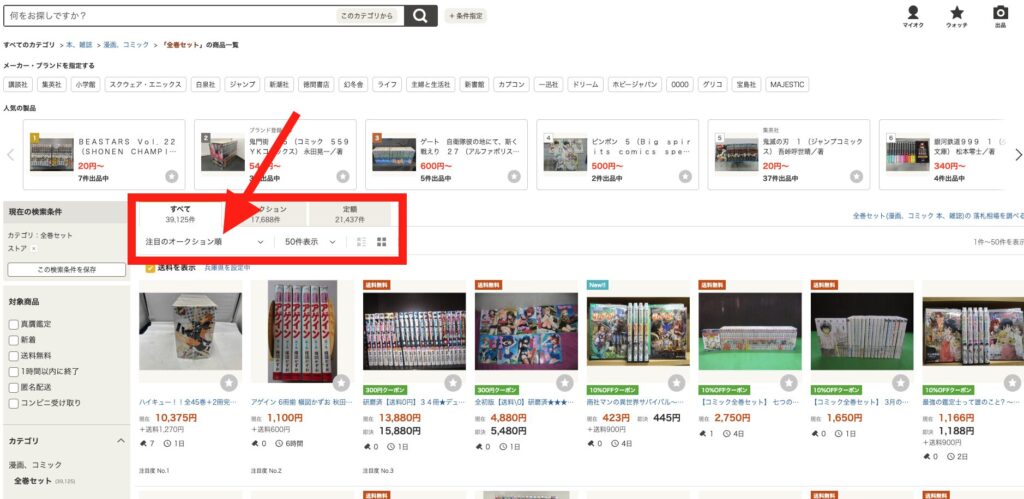The width and height of the screenshot is (1024, 499).
Task: Click the この検索条件を保存 button
Action: point(66,270)
